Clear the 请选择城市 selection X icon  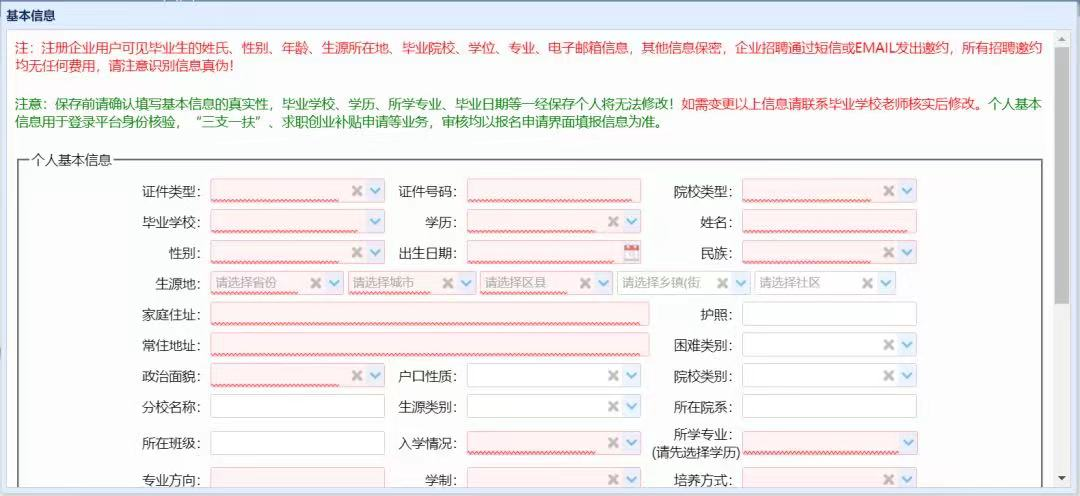[x=448, y=282]
